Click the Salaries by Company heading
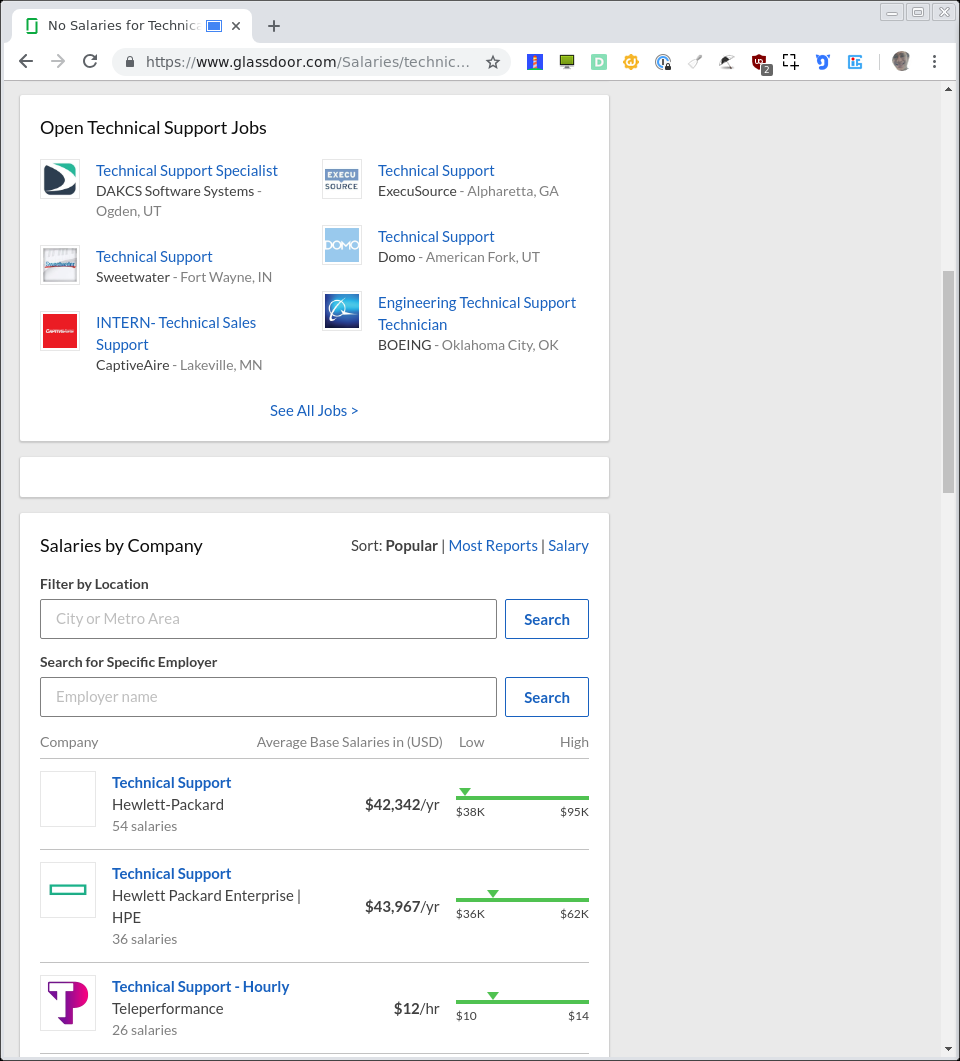960x1061 pixels. pyautogui.click(x=121, y=546)
